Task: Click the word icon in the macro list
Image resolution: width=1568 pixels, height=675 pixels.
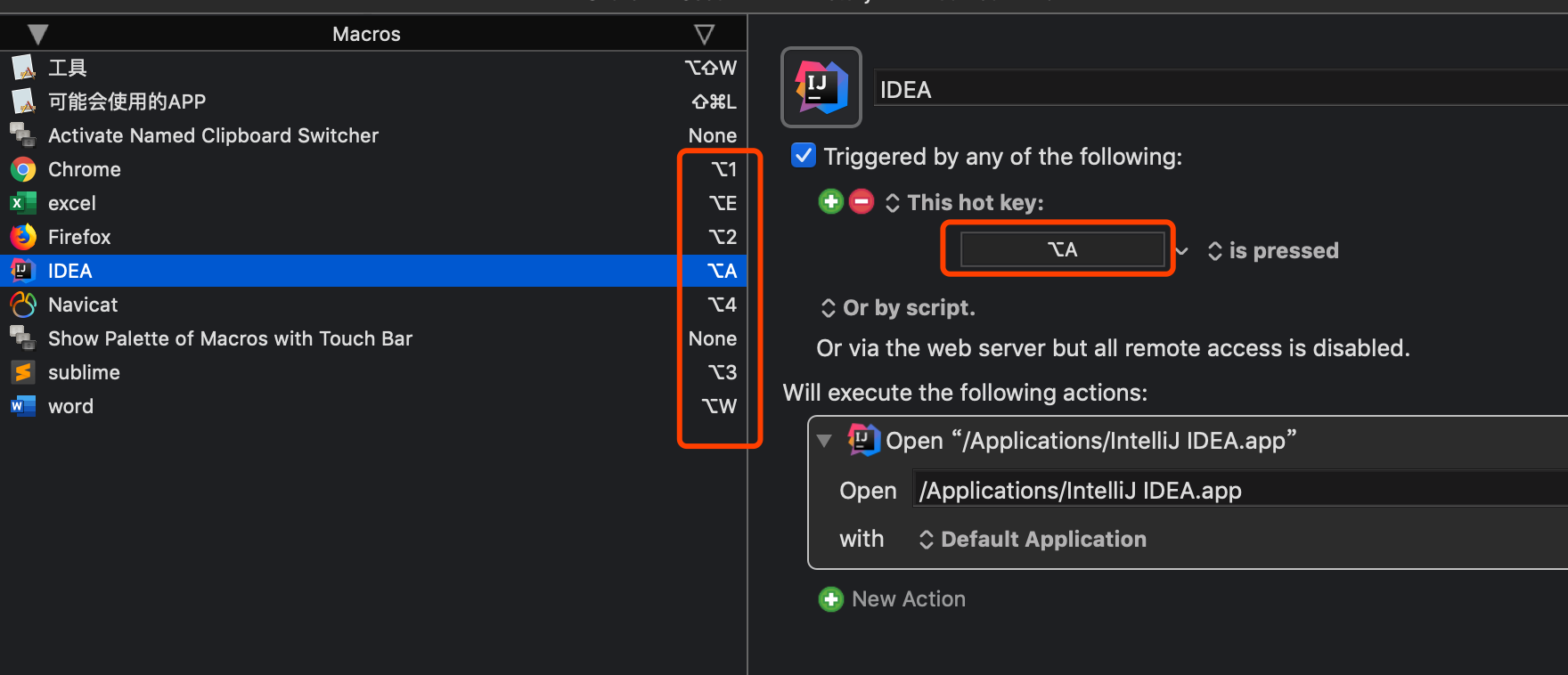Action: point(23,406)
